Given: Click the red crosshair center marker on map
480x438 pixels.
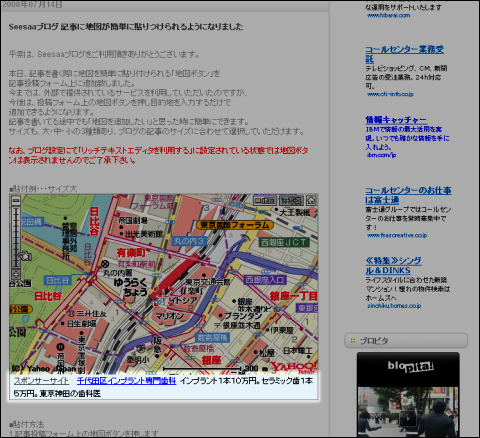Looking at the screenshot, I should (163, 296).
